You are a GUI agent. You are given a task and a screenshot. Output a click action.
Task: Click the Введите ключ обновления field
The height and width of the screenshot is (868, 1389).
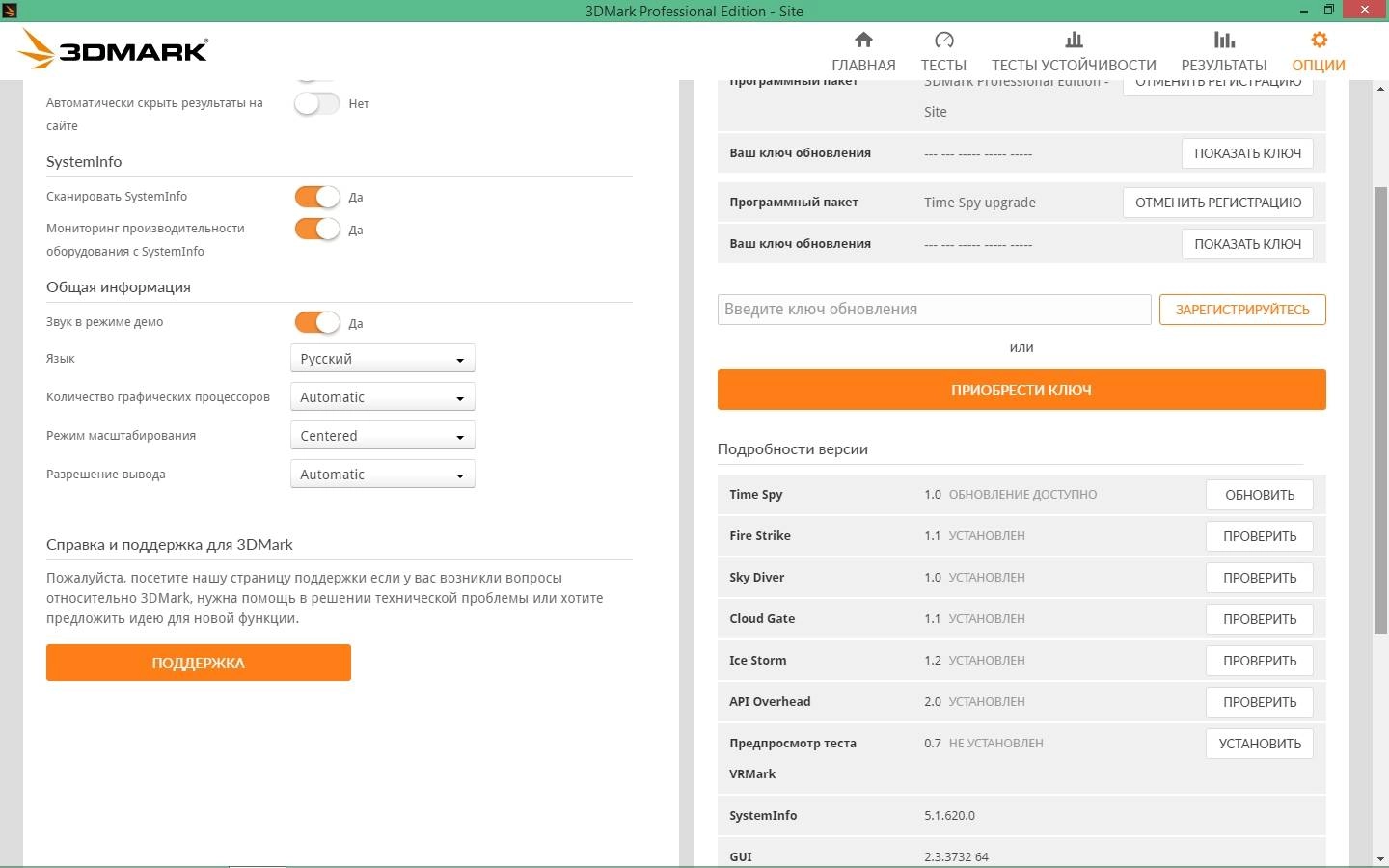pyautogui.click(x=934, y=310)
